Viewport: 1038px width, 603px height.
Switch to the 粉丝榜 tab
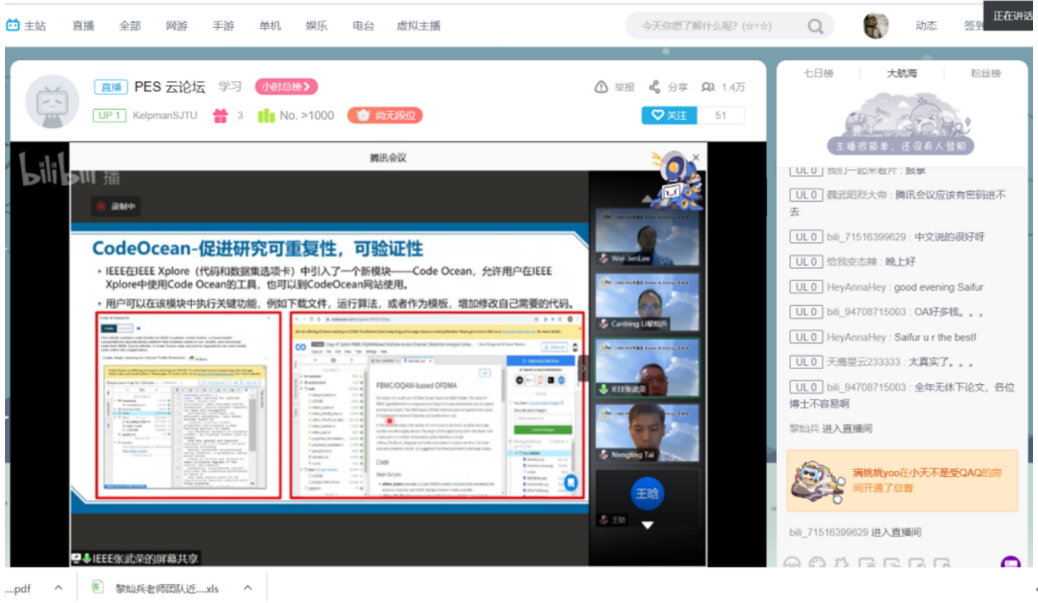[x=986, y=73]
